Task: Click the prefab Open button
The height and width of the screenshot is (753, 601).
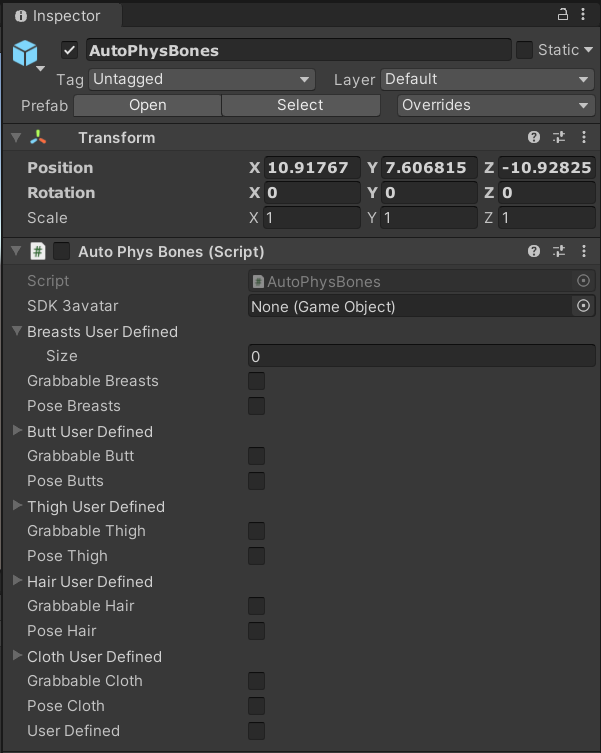Action: (x=147, y=105)
